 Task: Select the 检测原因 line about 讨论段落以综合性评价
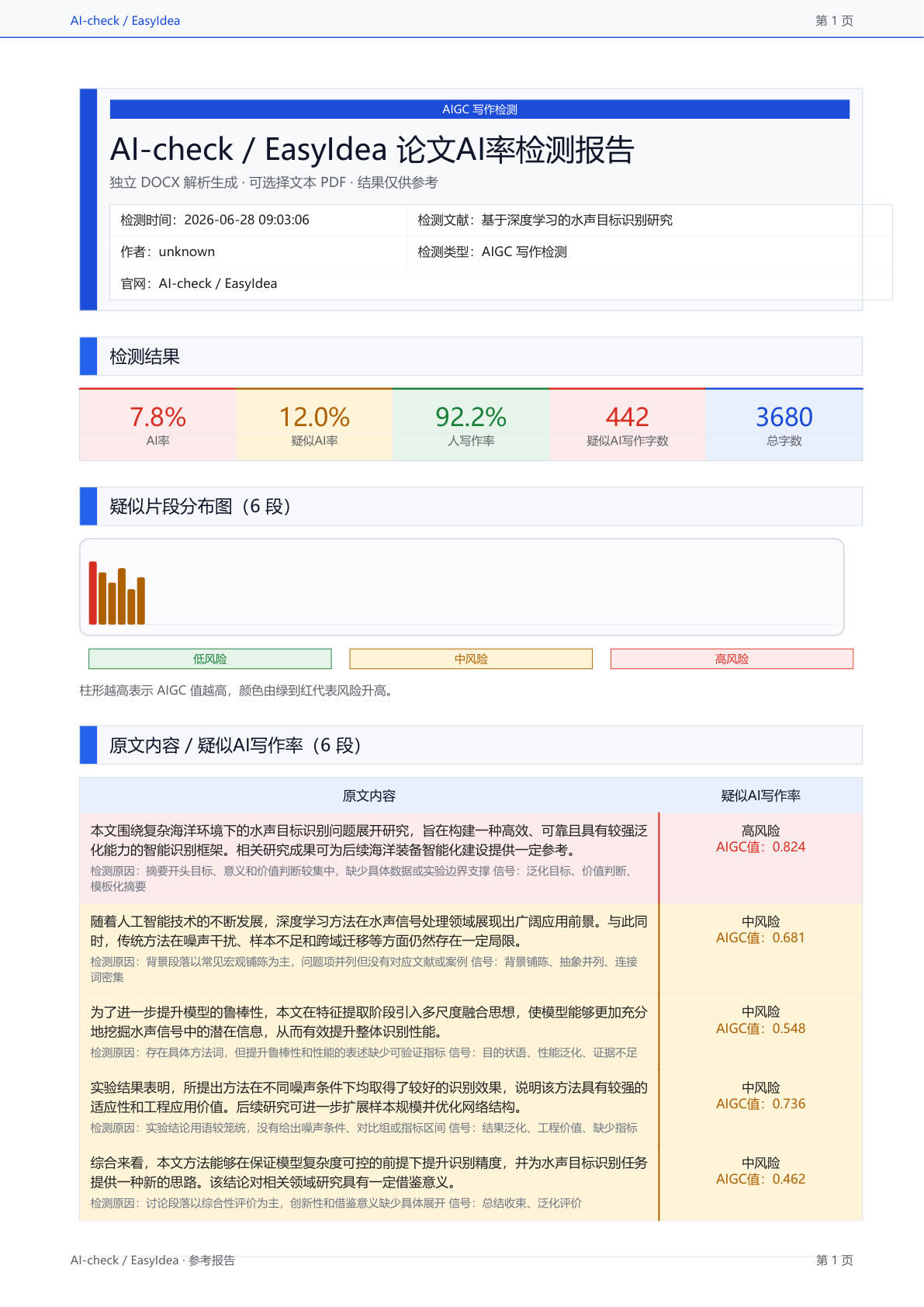point(336,1204)
